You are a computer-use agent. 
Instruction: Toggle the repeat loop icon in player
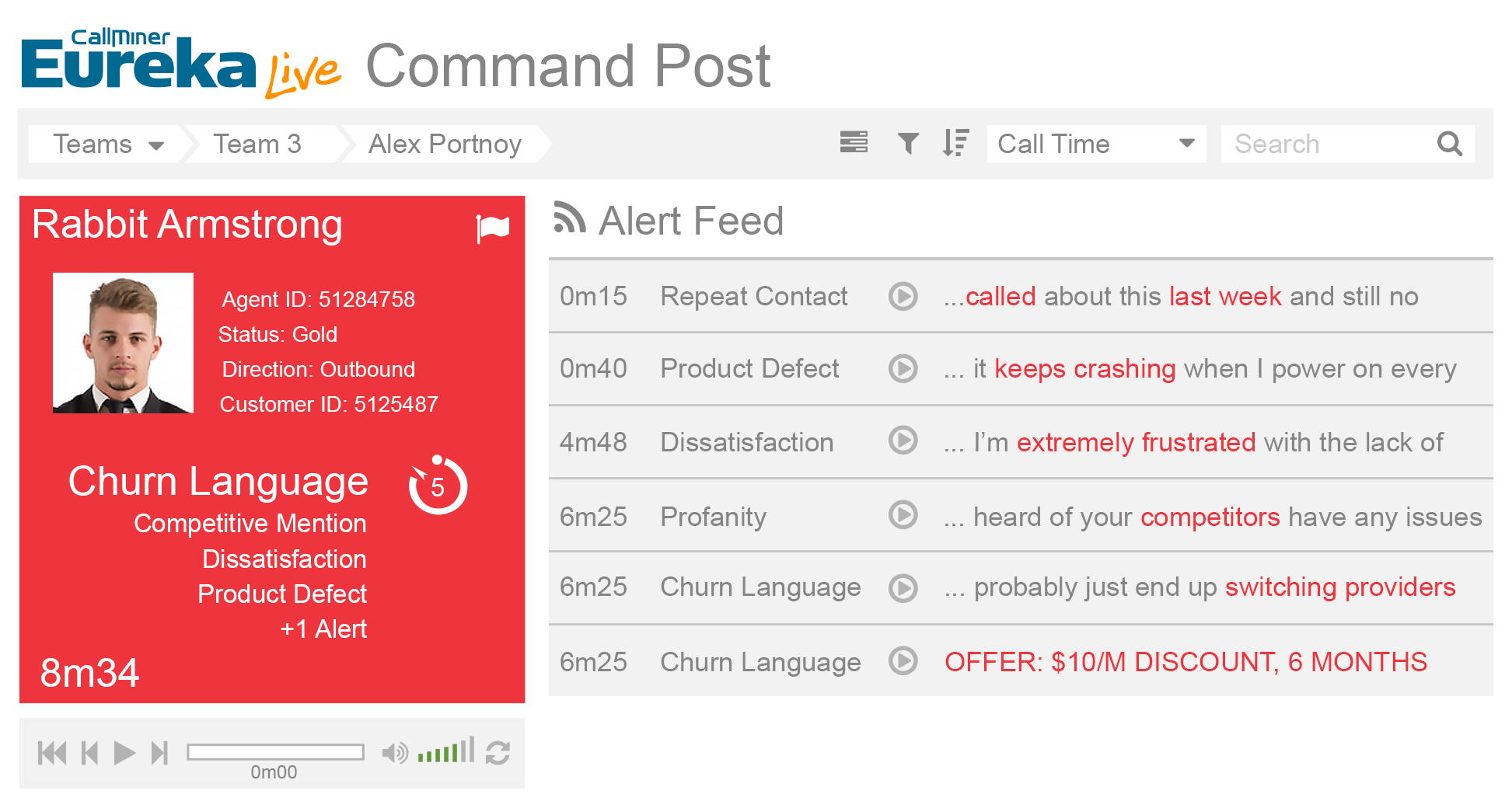coord(498,752)
